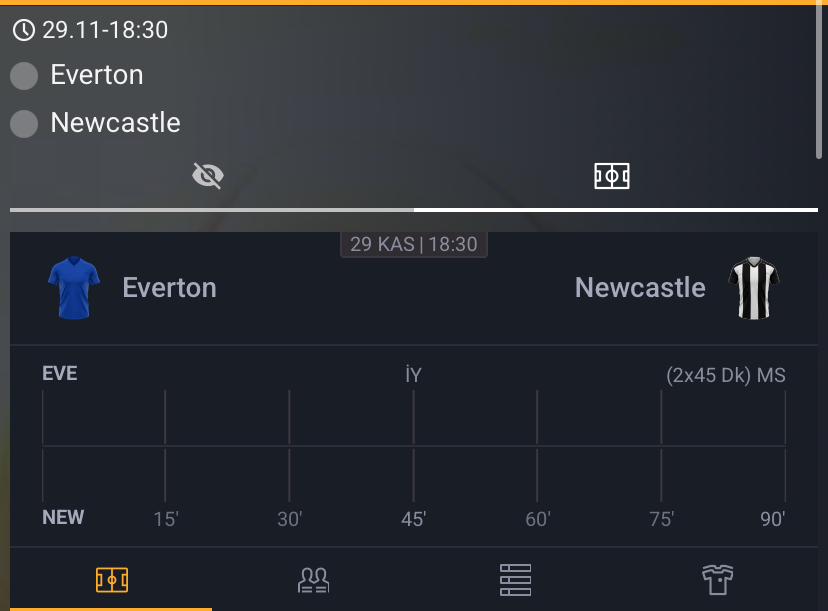
Task: Click the 29 KAS | 18:30 date label
Action: pos(414,244)
